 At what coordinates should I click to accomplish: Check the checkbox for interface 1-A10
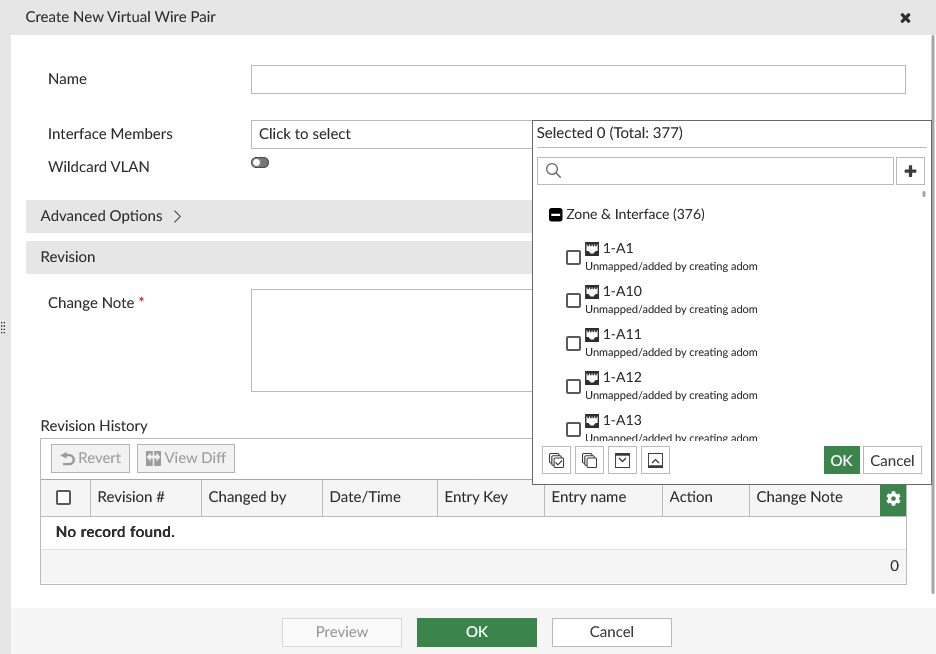point(573,299)
